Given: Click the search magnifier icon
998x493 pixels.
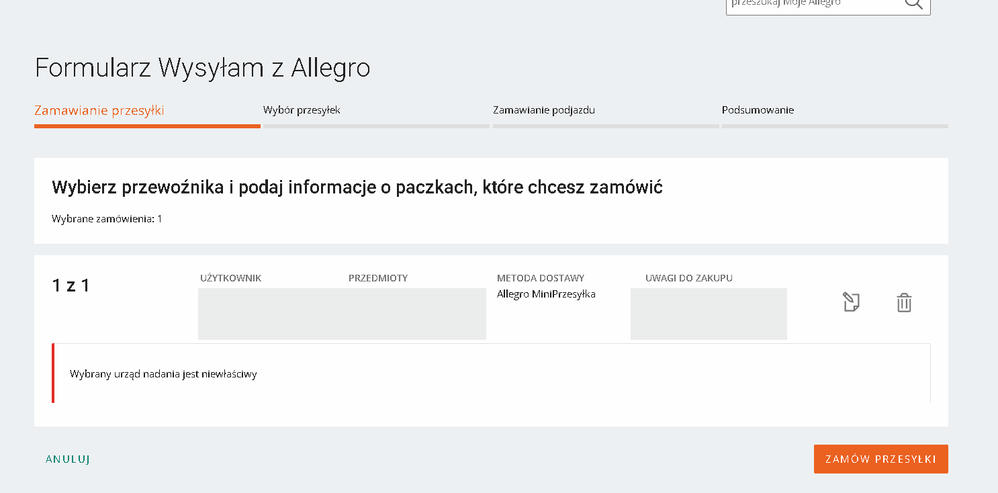Looking at the screenshot, I should coord(914,4).
